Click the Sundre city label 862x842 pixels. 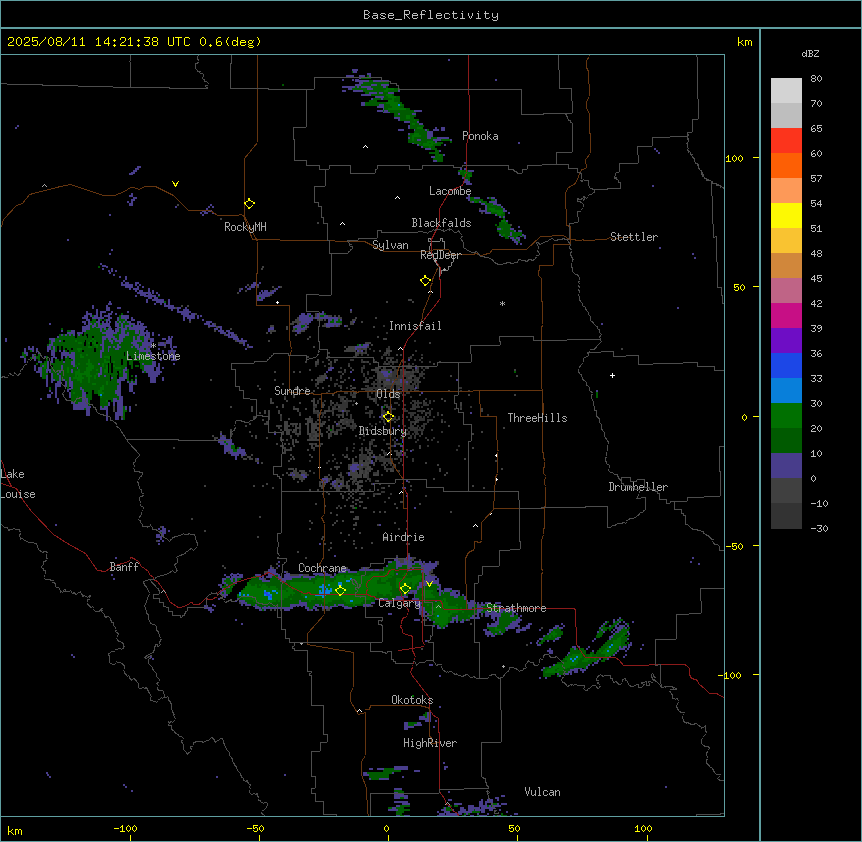(292, 391)
